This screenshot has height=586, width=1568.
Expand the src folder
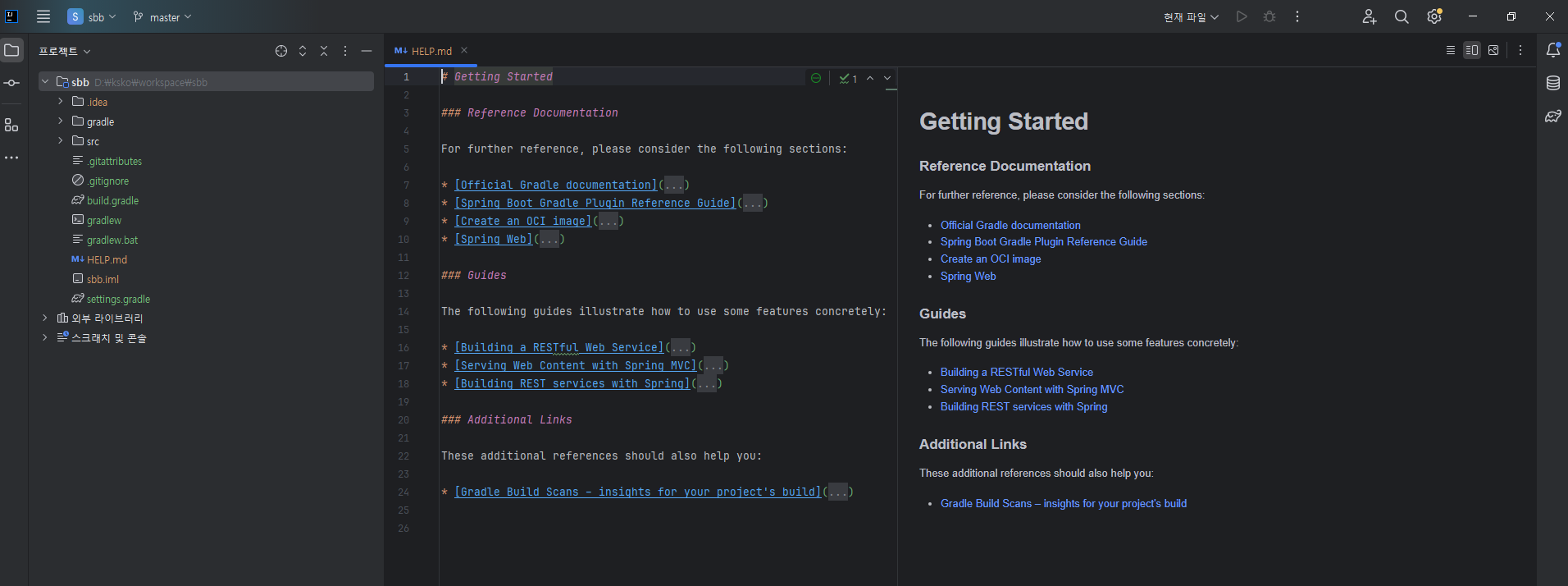pos(61,141)
